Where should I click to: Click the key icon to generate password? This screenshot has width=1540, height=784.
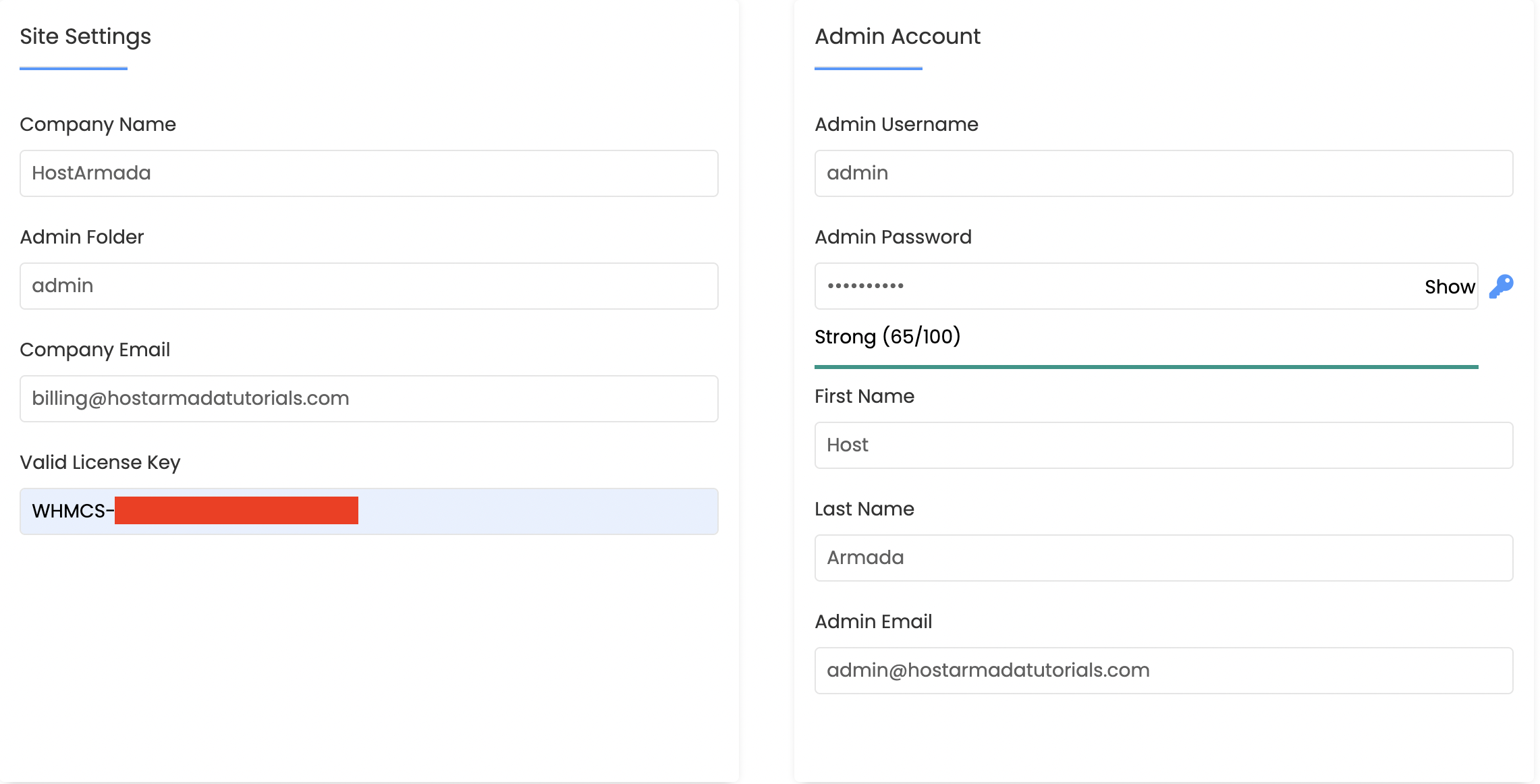[1501, 286]
